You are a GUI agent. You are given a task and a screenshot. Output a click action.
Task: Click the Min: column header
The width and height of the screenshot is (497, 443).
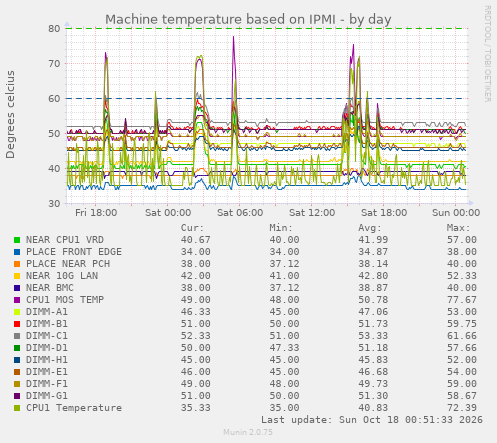pos(281,228)
